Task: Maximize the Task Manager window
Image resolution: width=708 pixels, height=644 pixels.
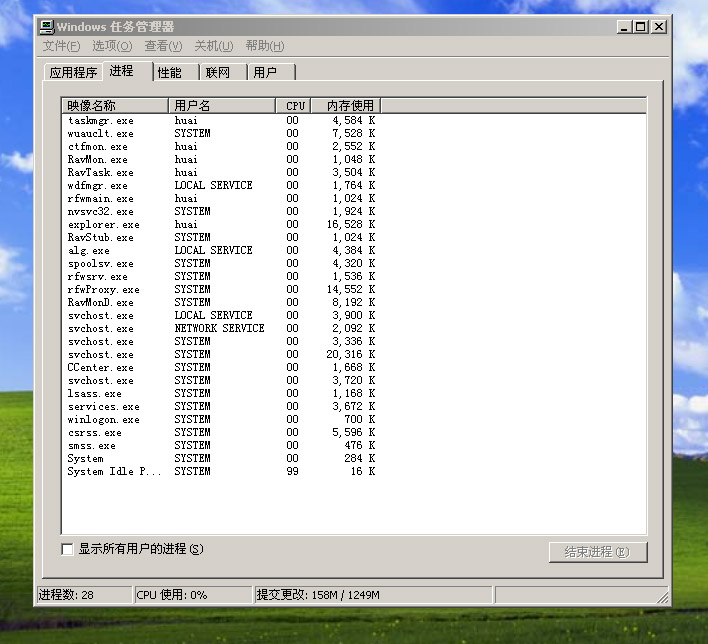Action: pos(640,27)
